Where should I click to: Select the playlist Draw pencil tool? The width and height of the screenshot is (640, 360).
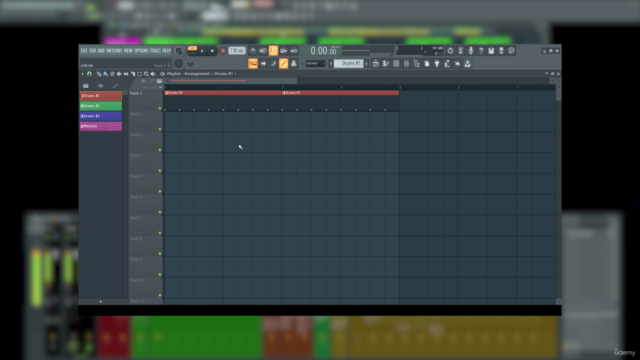point(99,74)
